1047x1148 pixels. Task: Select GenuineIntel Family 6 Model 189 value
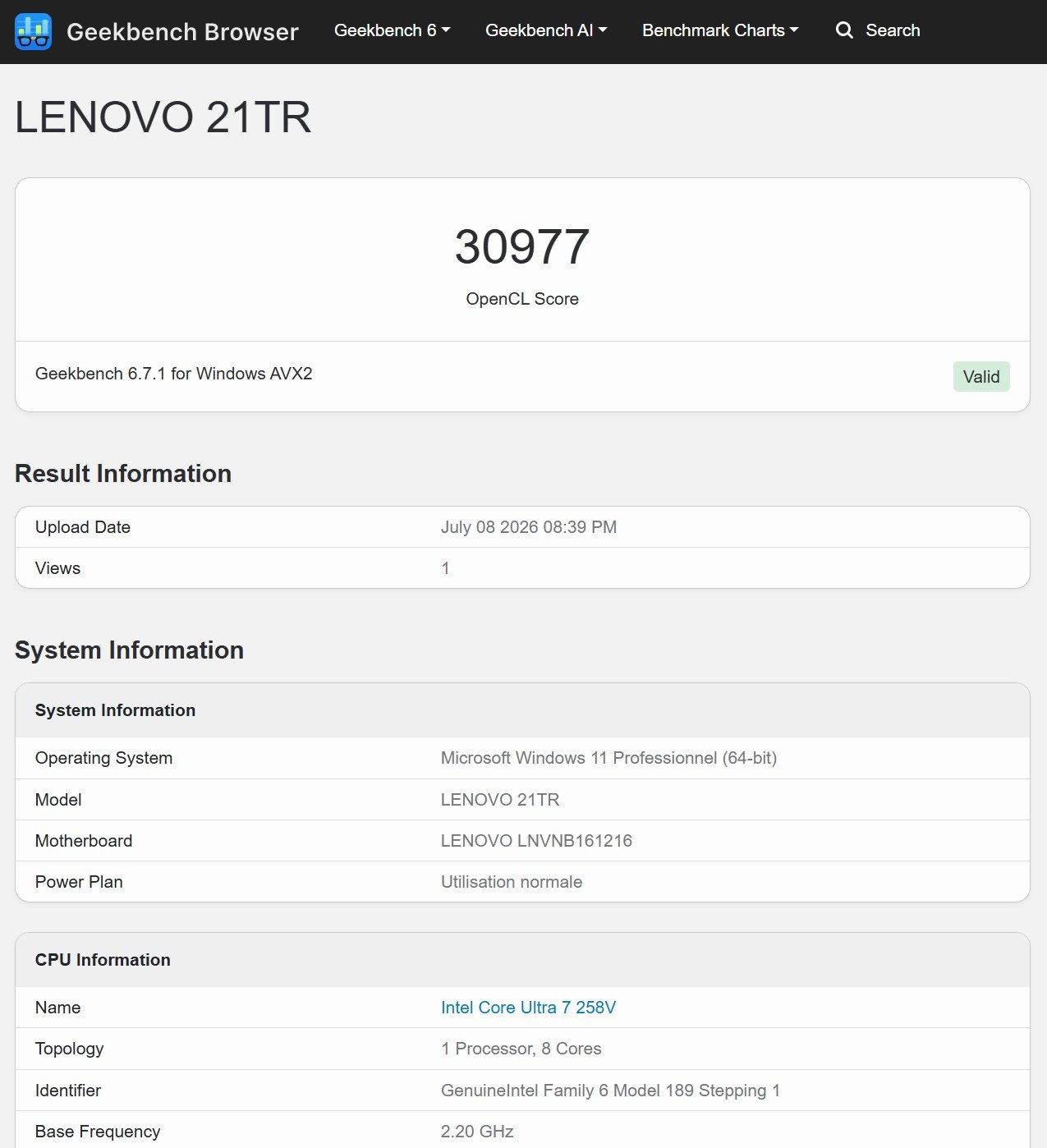click(610, 1091)
